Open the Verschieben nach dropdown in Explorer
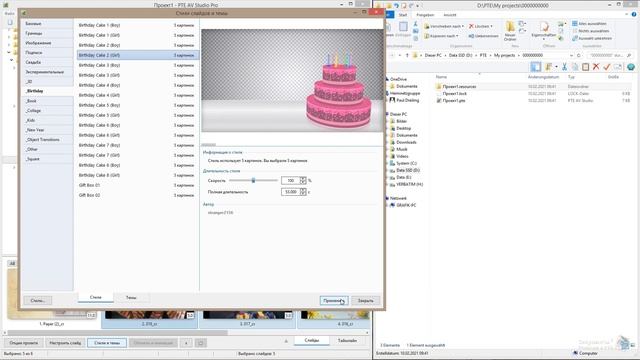Screen dimensions: 640x360 point(444,26)
